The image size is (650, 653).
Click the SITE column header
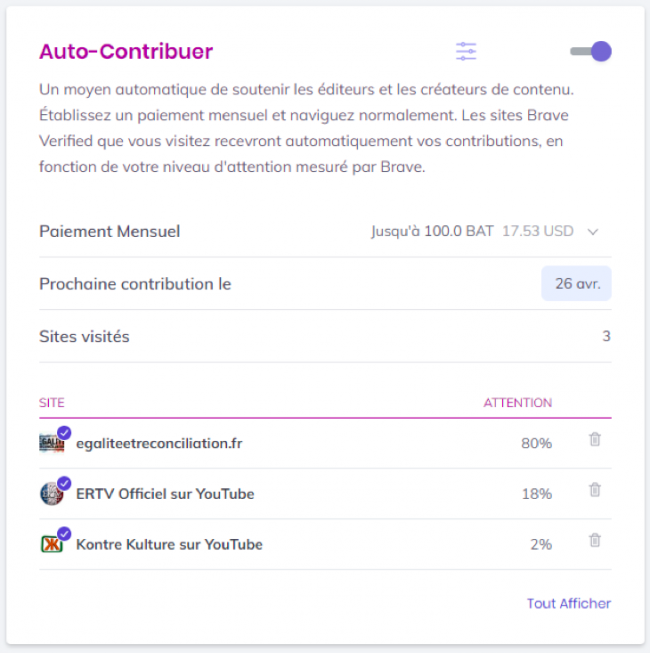[52, 403]
